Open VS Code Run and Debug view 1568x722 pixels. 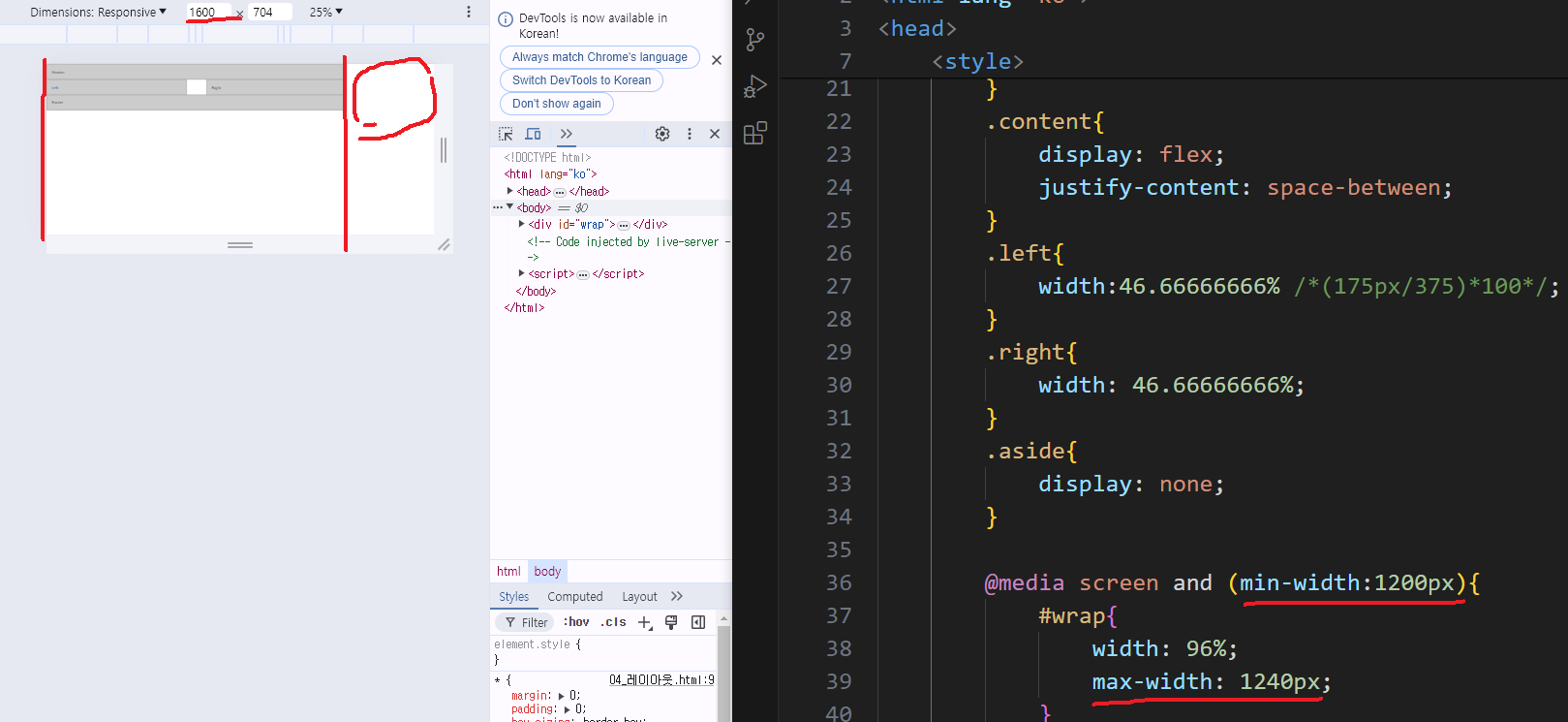(755, 86)
